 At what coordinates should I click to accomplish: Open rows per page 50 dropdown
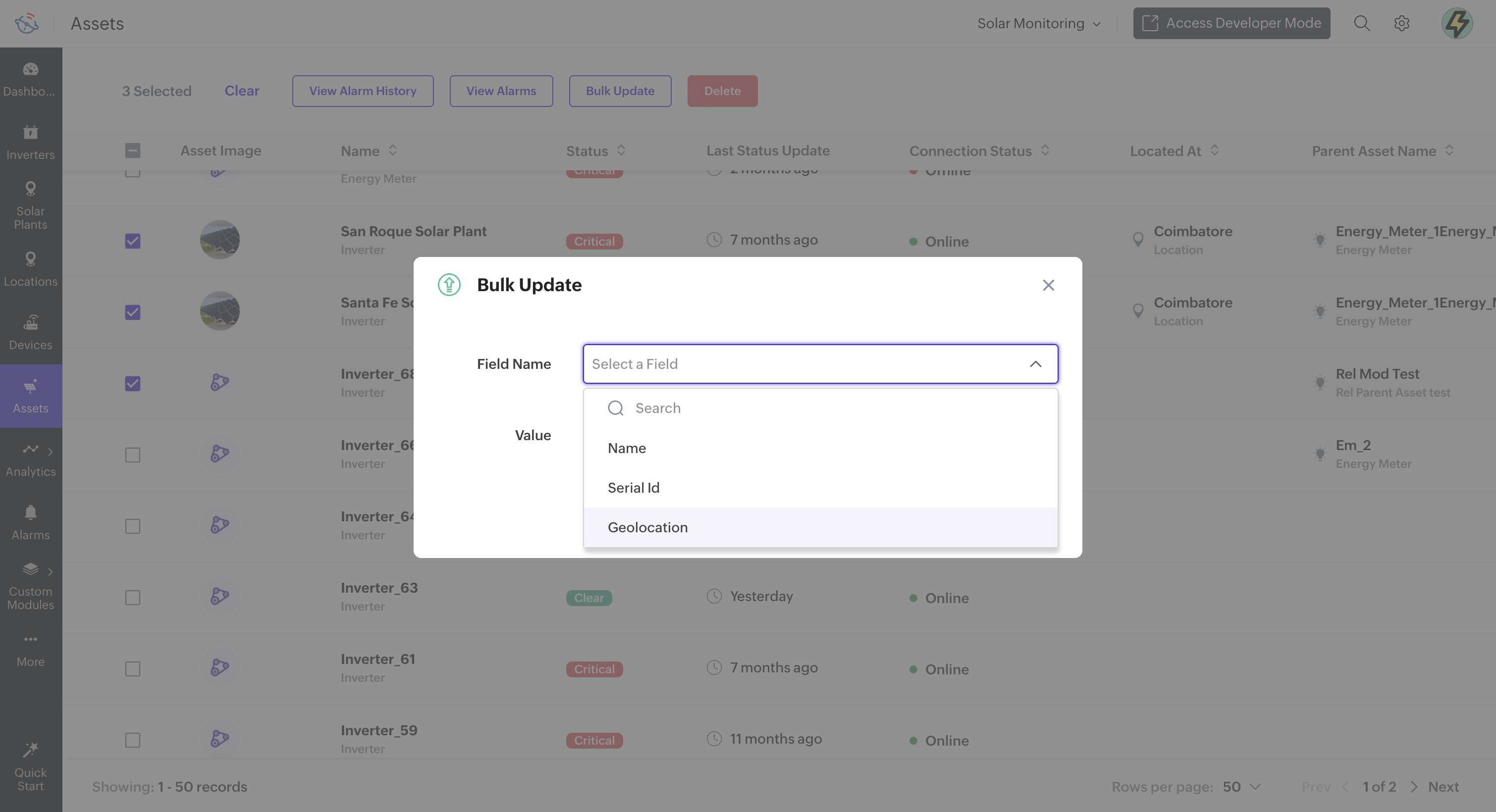1241,786
